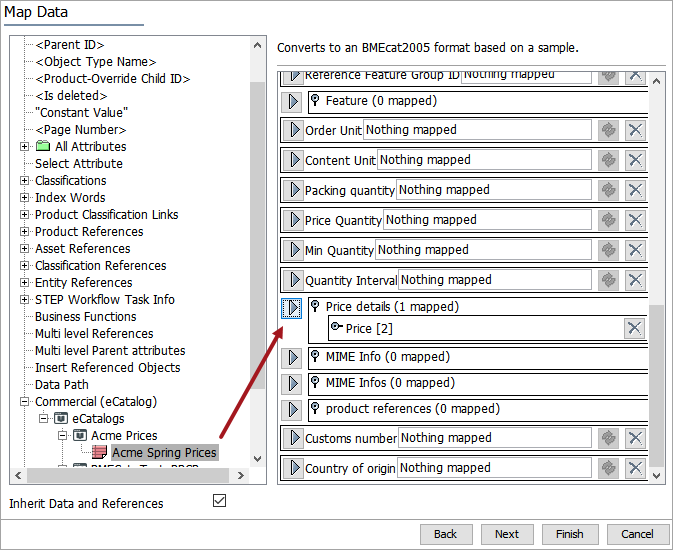The width and height of the screenshot is (673, 550).
Task: Click the transform icon in the Customs number row
Action: pos(608,438)
